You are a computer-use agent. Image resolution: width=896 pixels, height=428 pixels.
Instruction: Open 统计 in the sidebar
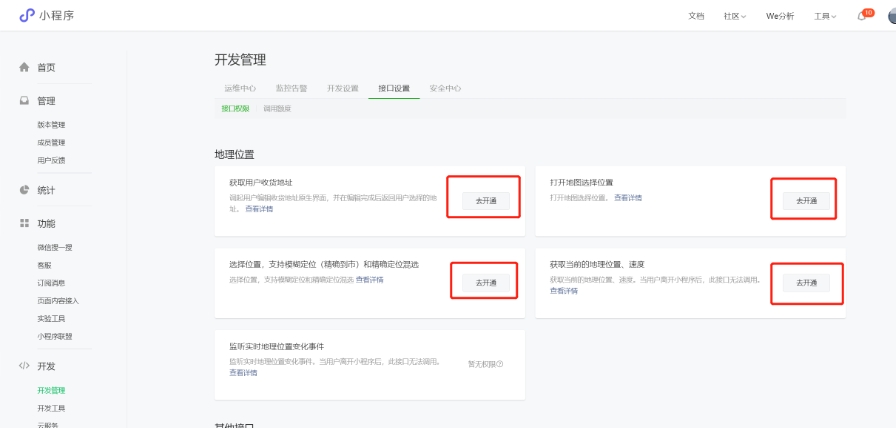pos(46,190)
